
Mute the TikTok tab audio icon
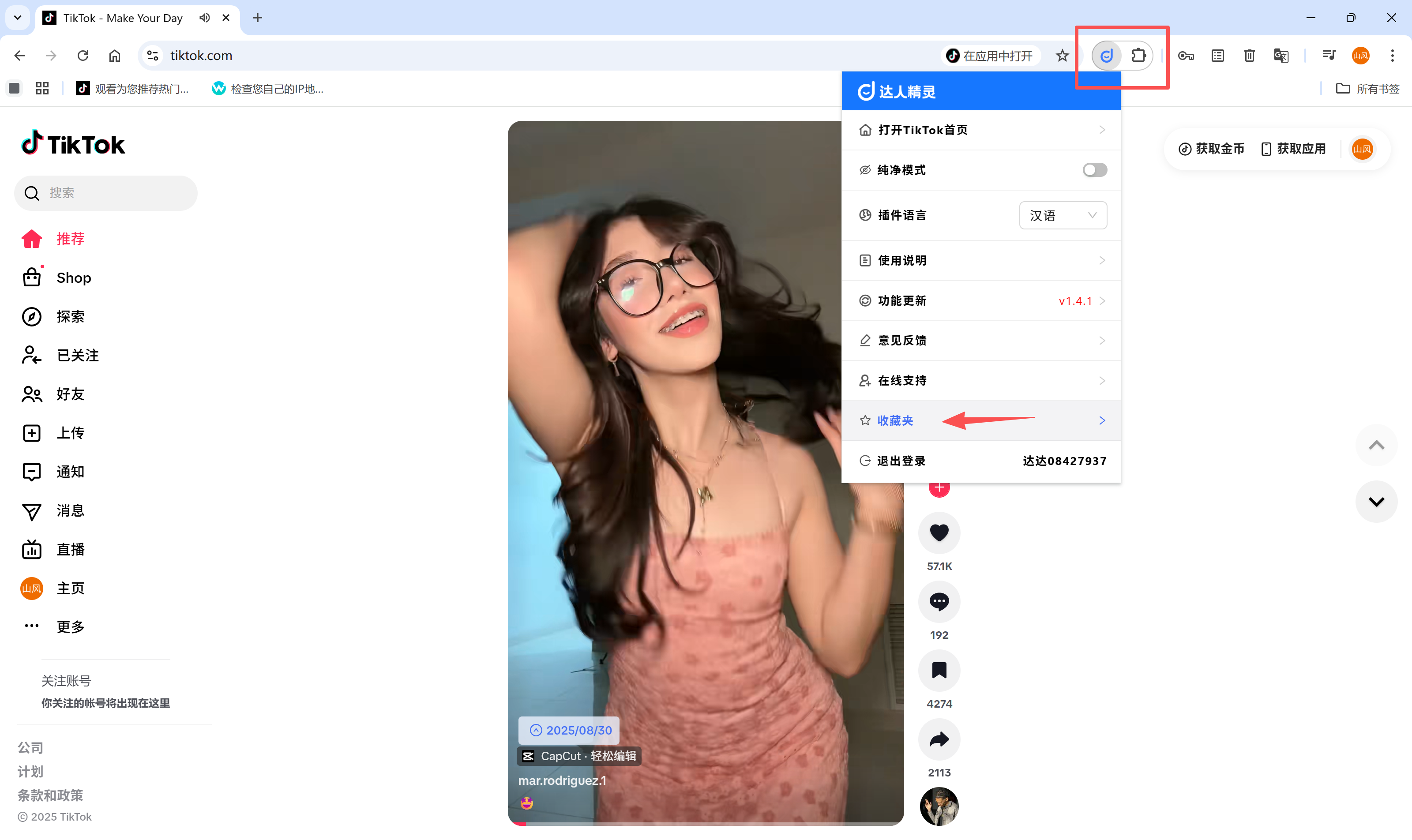click(x=204, y=18)
